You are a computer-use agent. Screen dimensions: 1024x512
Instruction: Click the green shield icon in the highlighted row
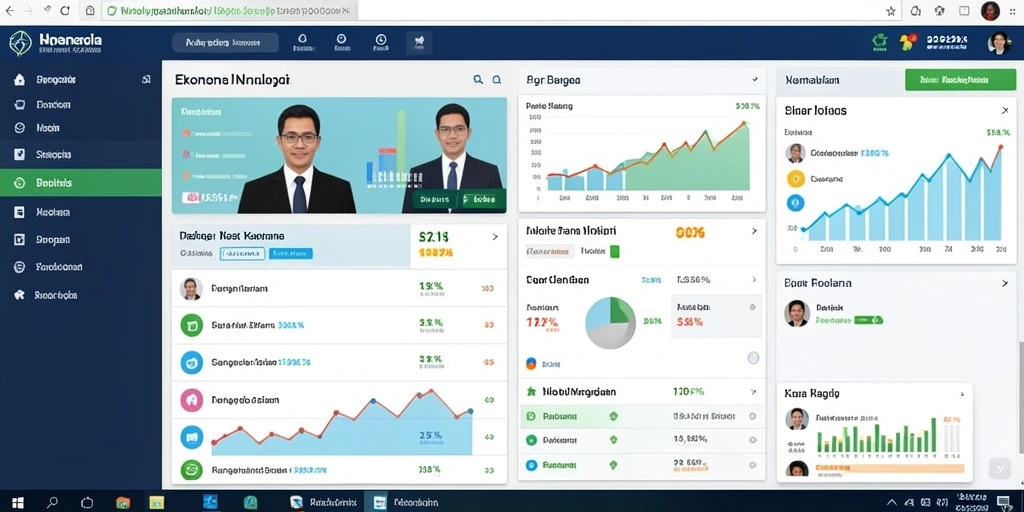613,415
